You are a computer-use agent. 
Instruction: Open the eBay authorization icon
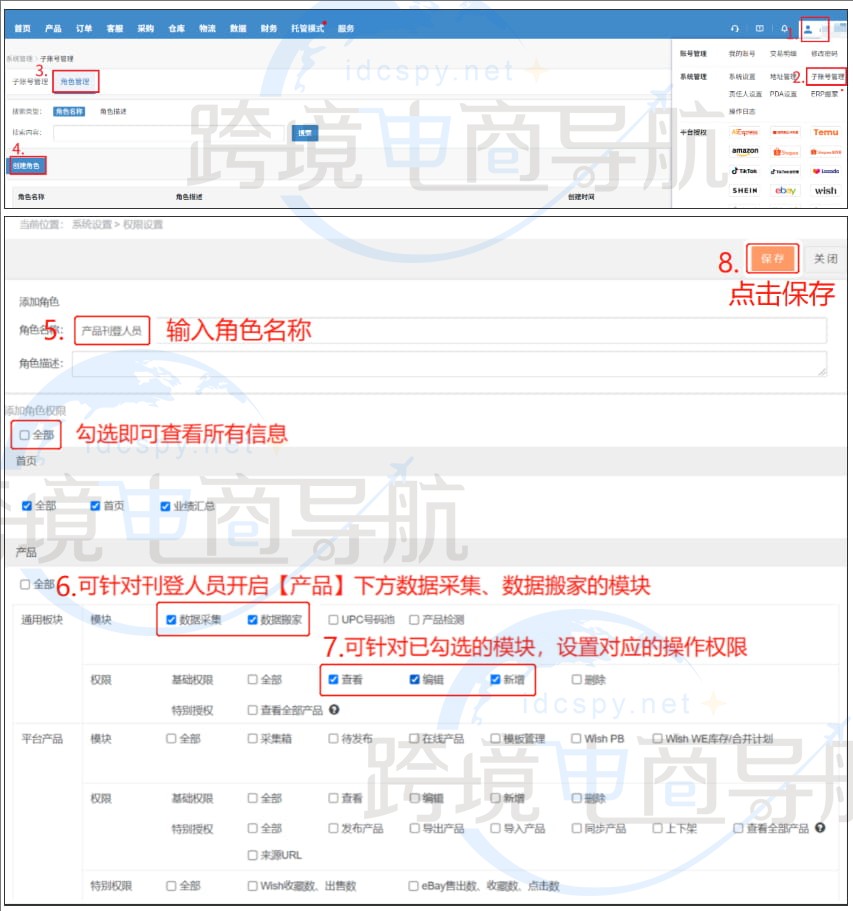point(785,190)
